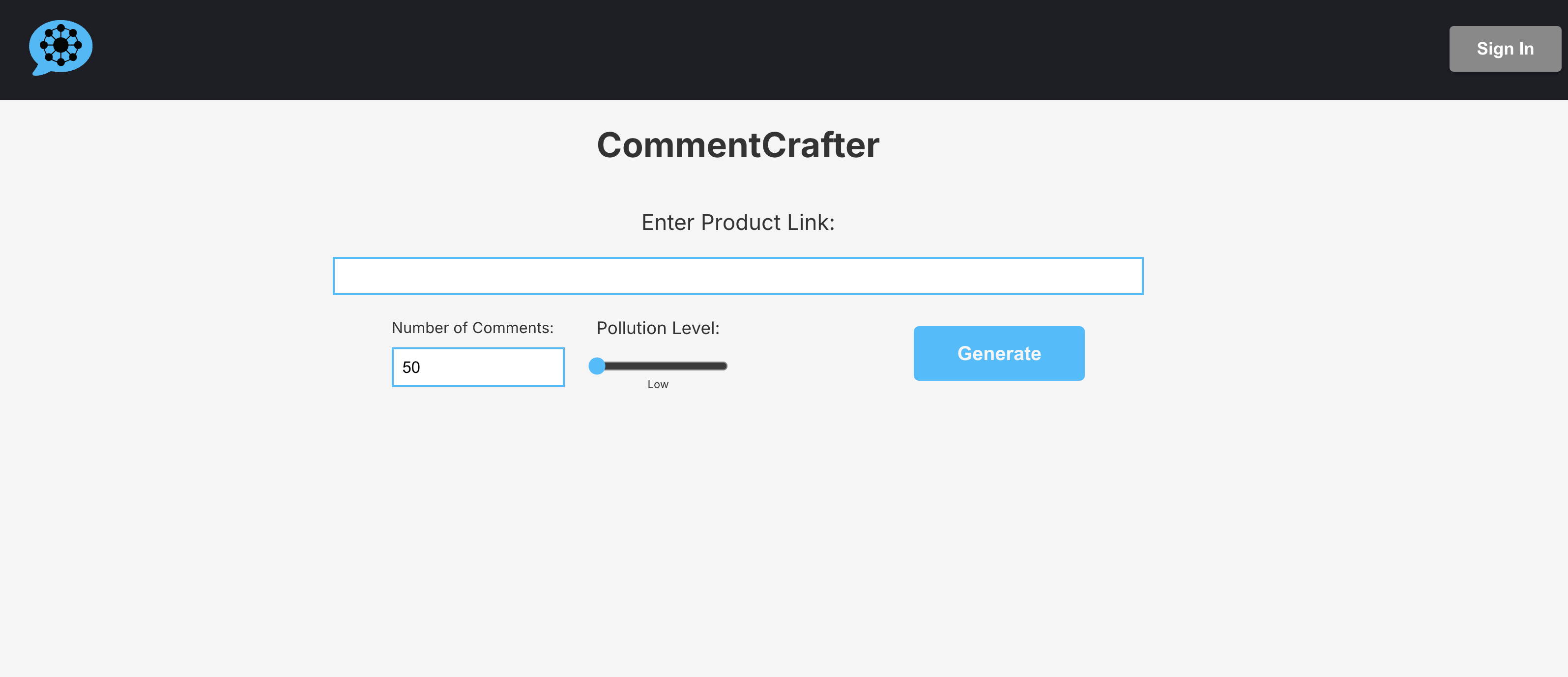Focus the product link input field
The image size is (1568, 677).
(738, 276)
